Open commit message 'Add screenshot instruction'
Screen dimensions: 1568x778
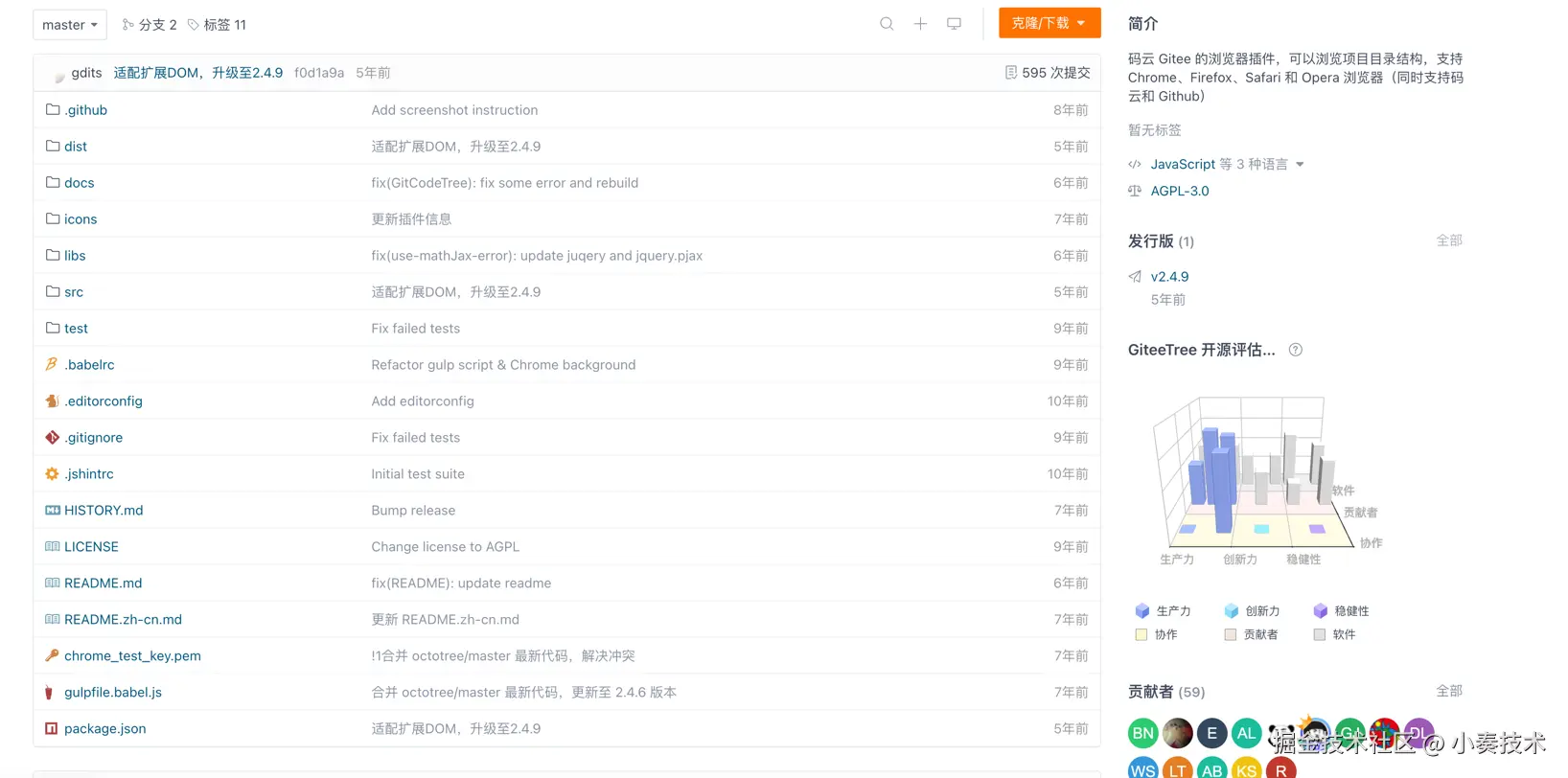(454, 110)
